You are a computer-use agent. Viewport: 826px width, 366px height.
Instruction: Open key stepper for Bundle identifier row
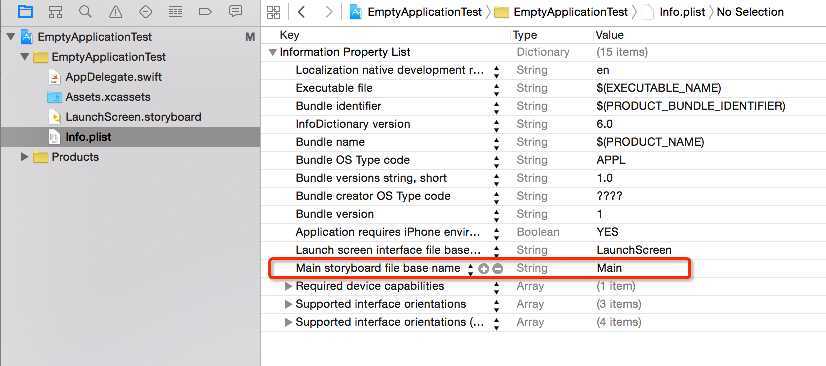496,107
